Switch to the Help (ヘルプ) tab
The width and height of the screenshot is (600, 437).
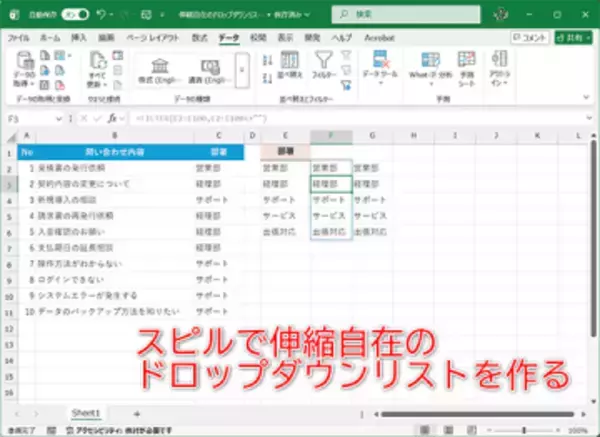(x=341, y=38)
